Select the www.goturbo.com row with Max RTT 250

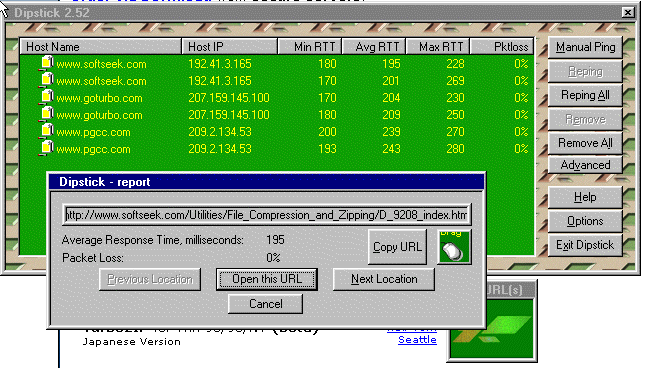(x=277, y=115)
